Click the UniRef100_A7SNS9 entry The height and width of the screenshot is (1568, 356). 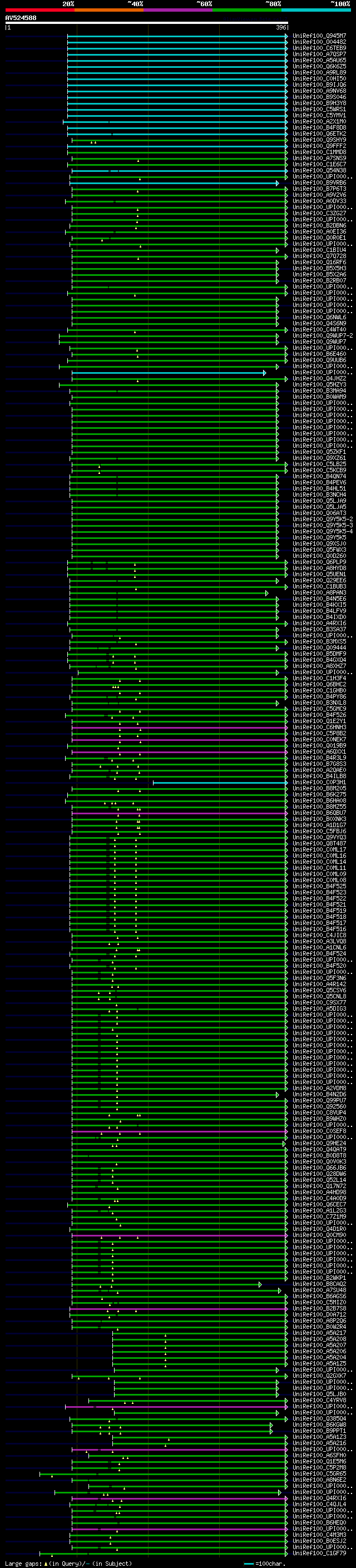tap(319, 159)
